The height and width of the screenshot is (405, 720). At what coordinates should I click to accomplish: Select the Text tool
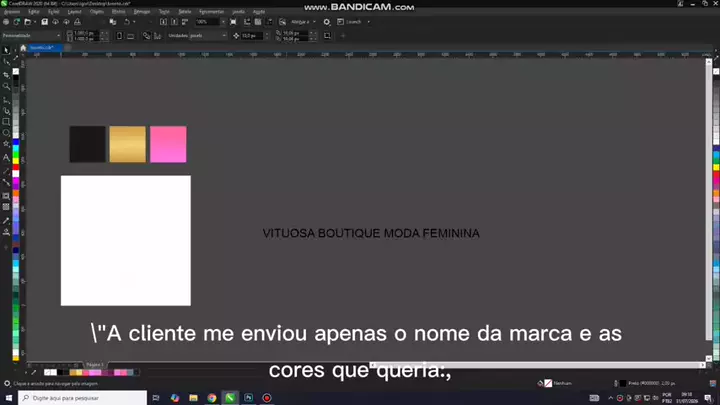click(6, 158)
